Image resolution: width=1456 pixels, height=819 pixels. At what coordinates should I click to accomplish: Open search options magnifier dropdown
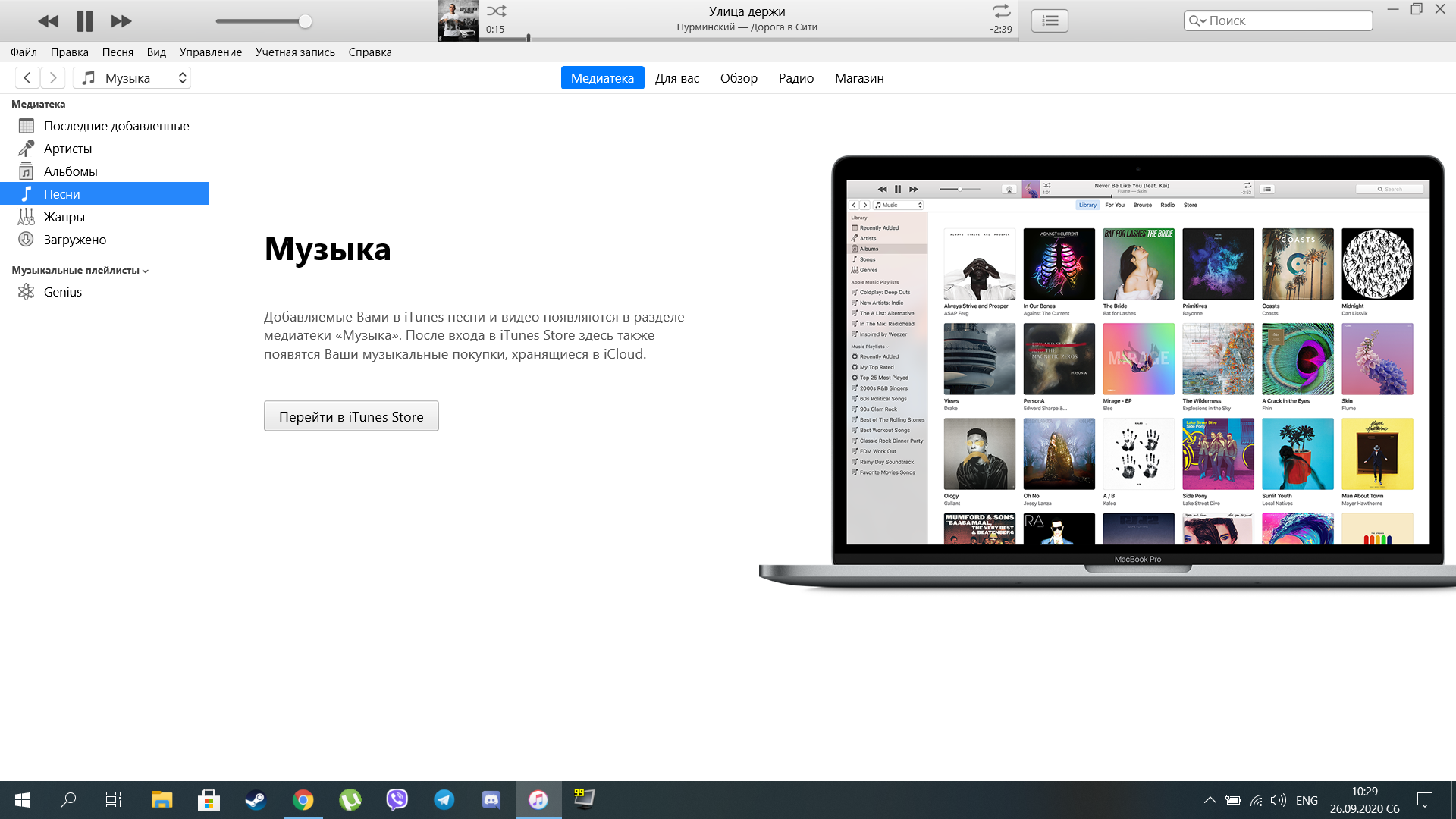coord(1197,20)
